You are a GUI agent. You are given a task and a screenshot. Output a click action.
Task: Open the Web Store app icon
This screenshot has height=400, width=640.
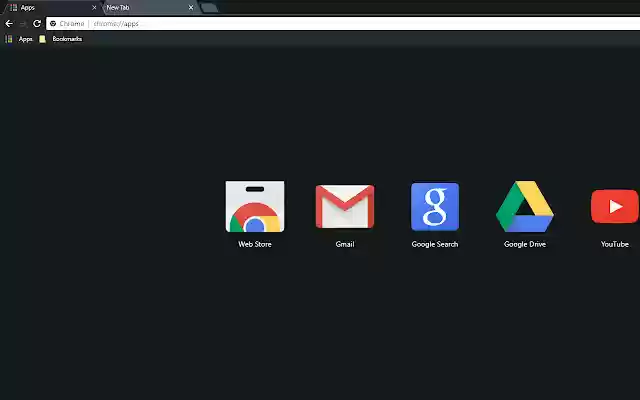(x=255, y=207)
